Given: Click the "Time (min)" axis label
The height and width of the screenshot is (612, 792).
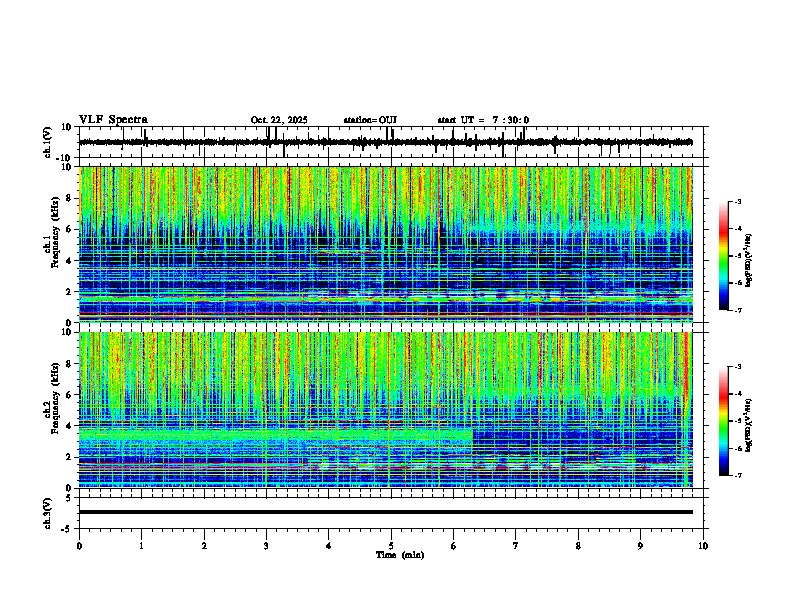Looking at the screenshot, I should [400, 555].
